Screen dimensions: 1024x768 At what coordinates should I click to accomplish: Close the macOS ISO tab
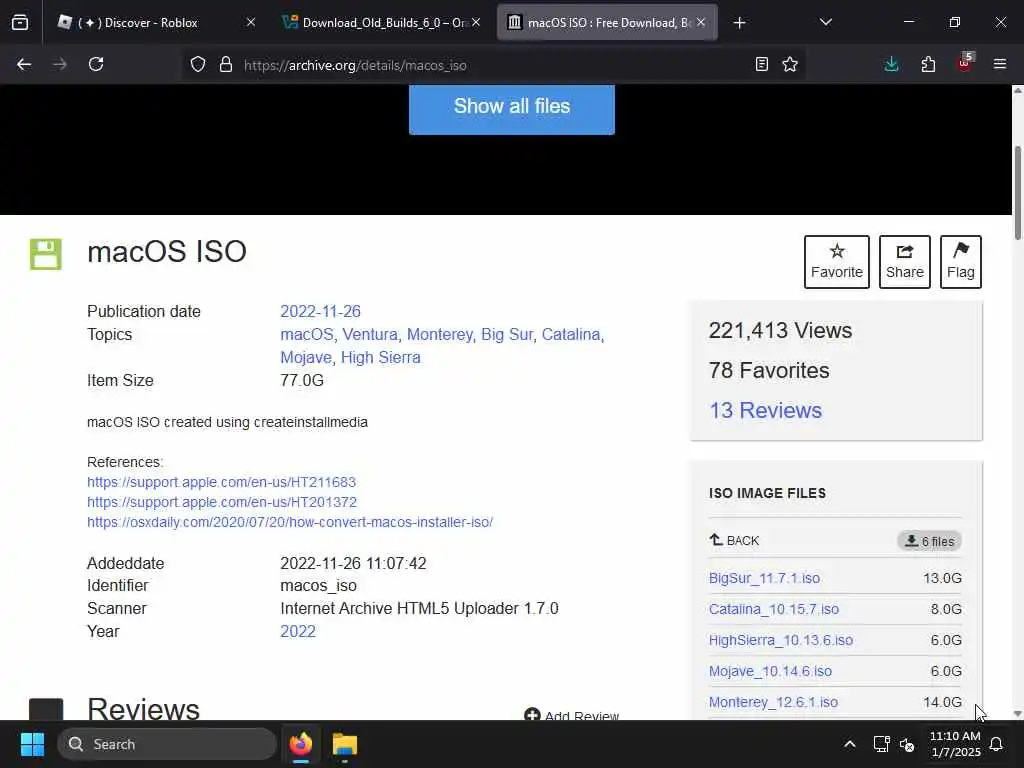(x=701, y=23)
